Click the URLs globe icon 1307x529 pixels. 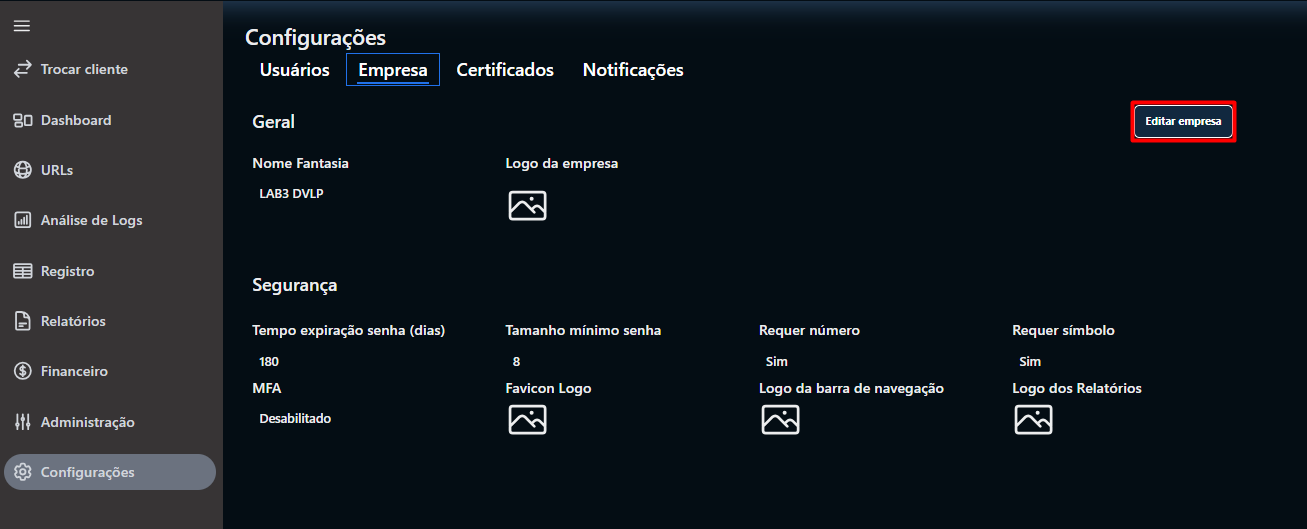[22, 170]
